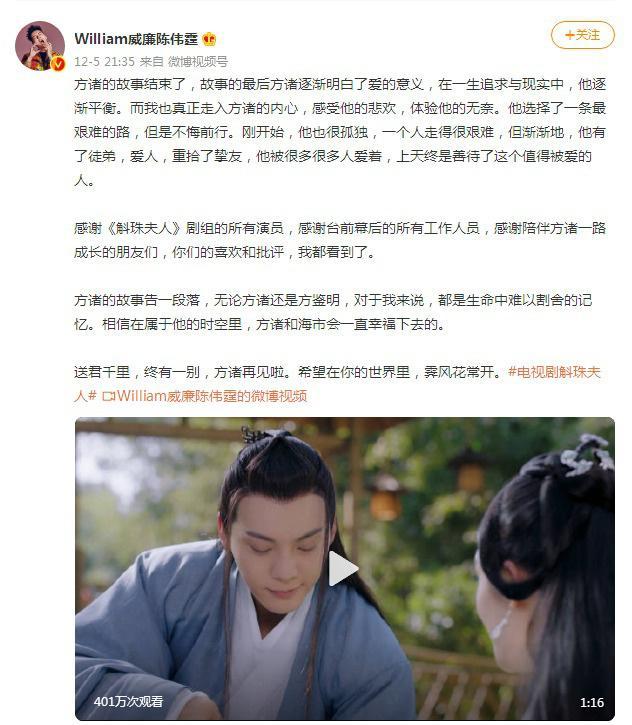Follow the user via +关注 button
632x725 pixels.
tap(583, 35)
